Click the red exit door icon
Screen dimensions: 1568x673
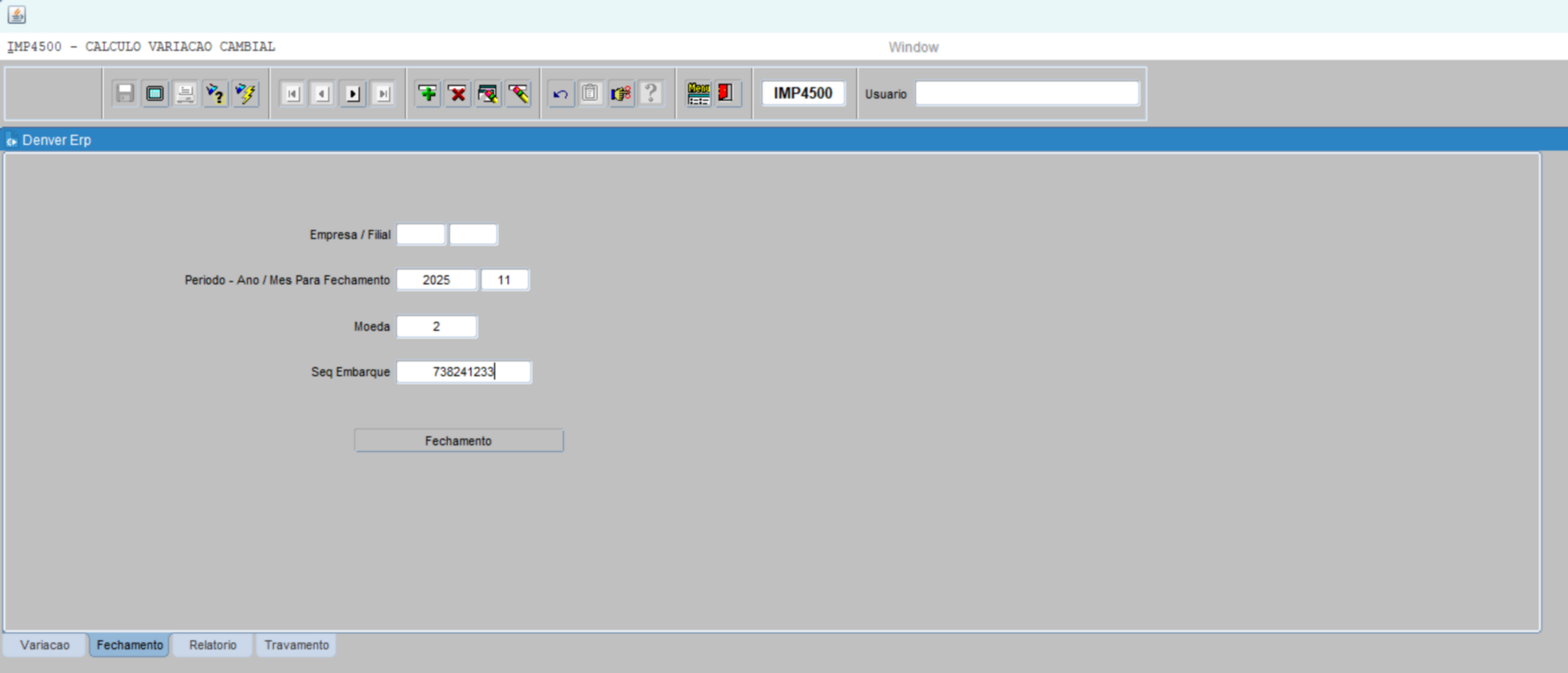725,94
